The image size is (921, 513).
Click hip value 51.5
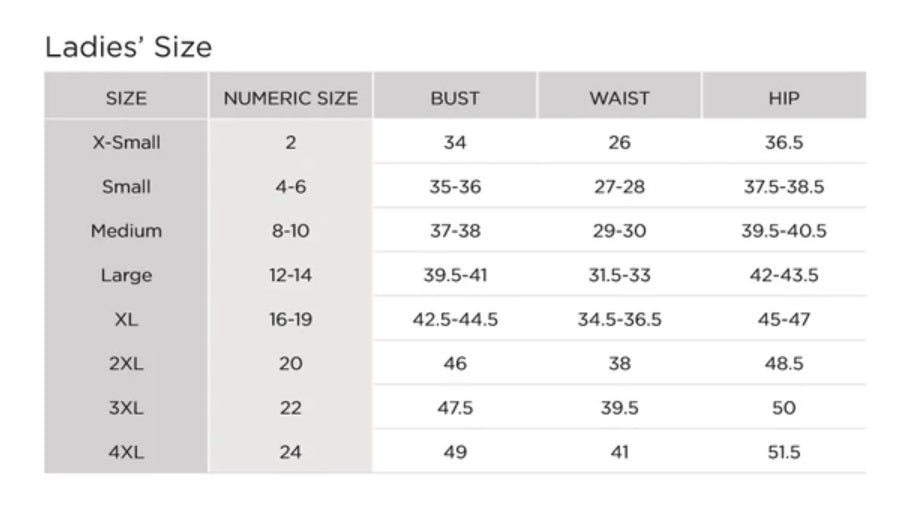784,452
